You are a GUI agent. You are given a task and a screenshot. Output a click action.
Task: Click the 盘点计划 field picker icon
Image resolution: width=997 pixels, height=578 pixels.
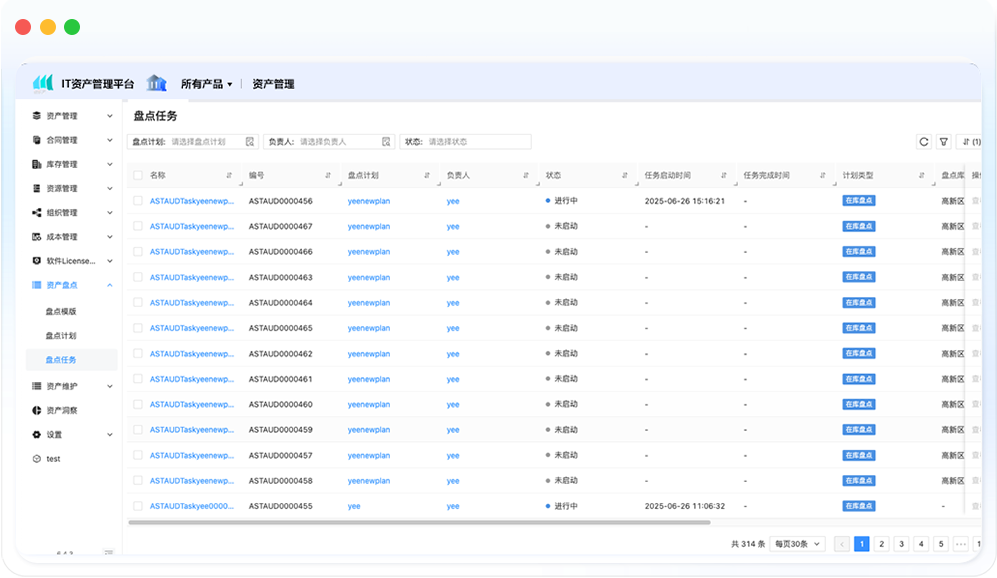(250, 142)
